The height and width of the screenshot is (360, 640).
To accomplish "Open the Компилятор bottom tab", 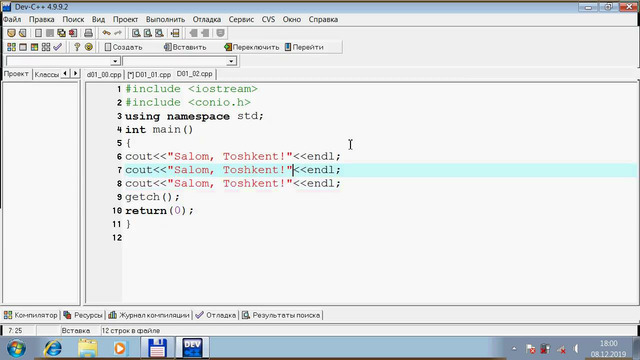I will click(x=31, y=315).
